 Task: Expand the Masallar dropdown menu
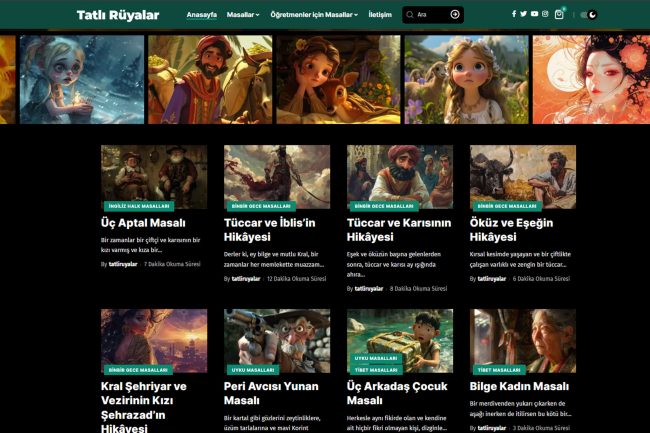click(243, 15)
